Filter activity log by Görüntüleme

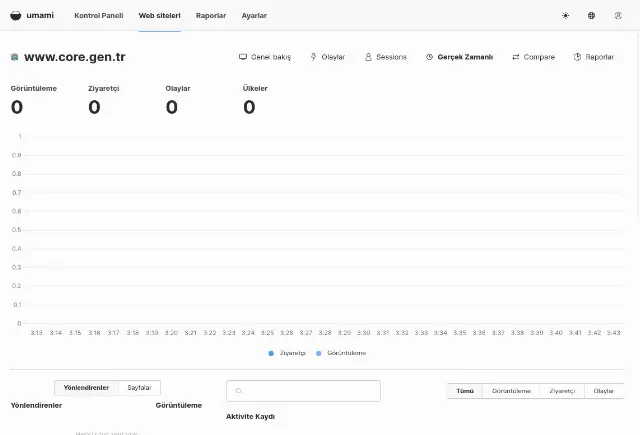511,391
